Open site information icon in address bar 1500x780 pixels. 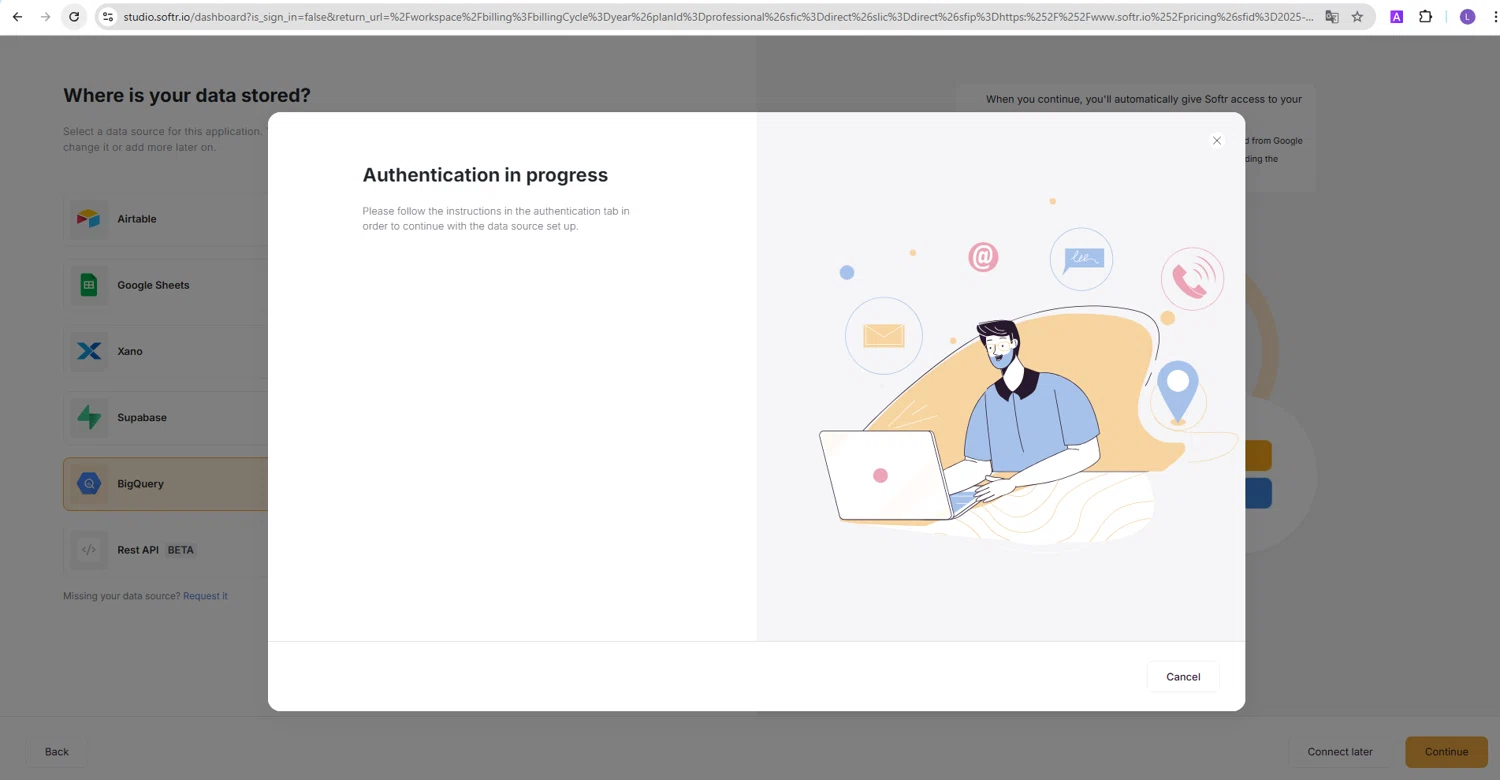click(x=108, y=17)
